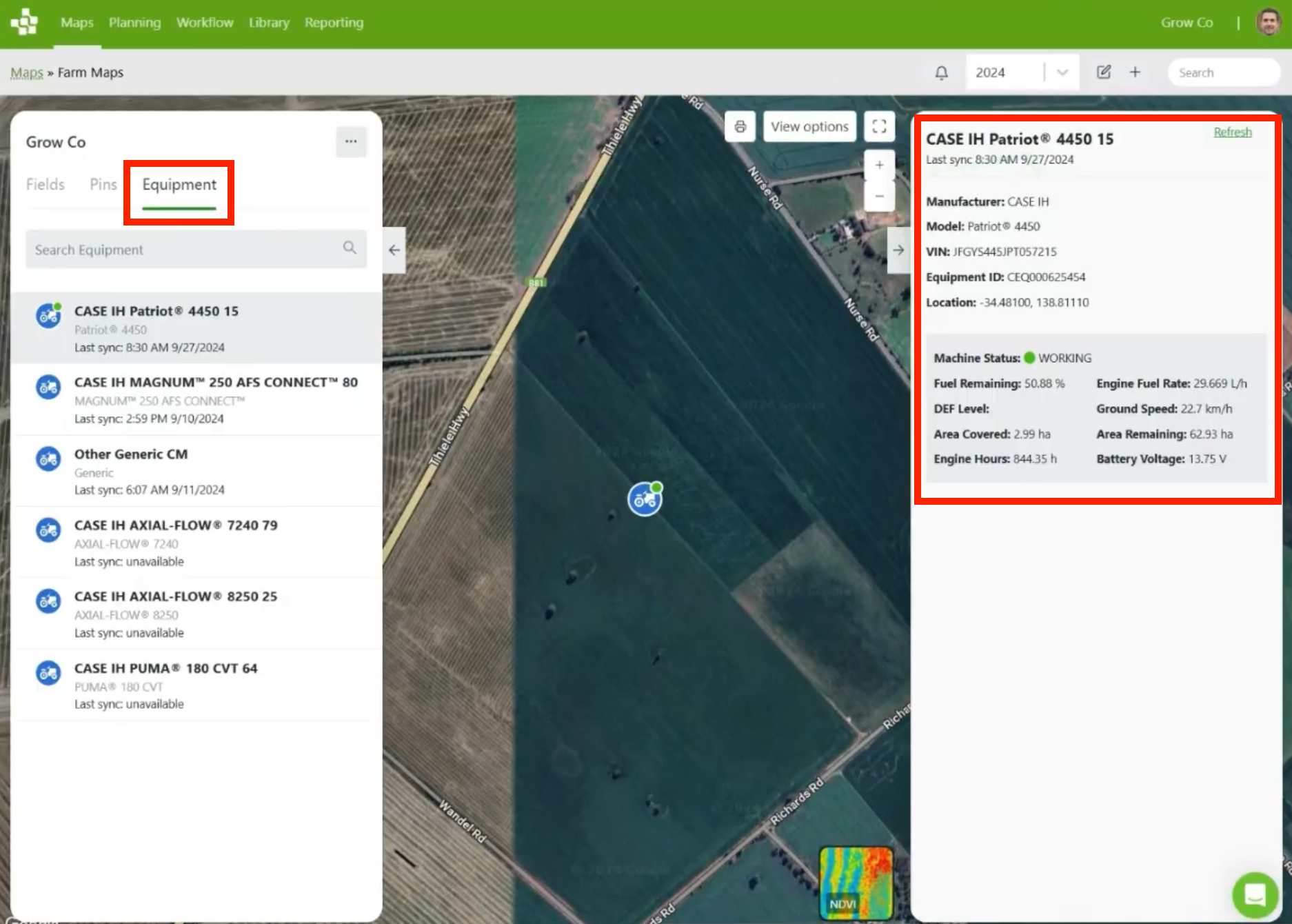This screenshot has height=924, width=1292.
Task: Click the Patriot 4450 15 tractor icon
Action: (x=48, y=316)
